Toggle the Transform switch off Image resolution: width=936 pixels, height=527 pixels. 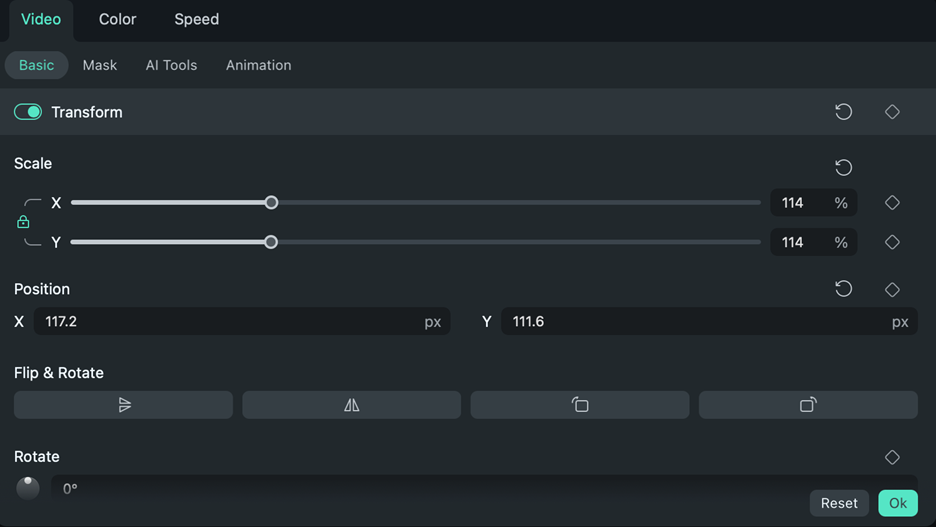[28, 112]
